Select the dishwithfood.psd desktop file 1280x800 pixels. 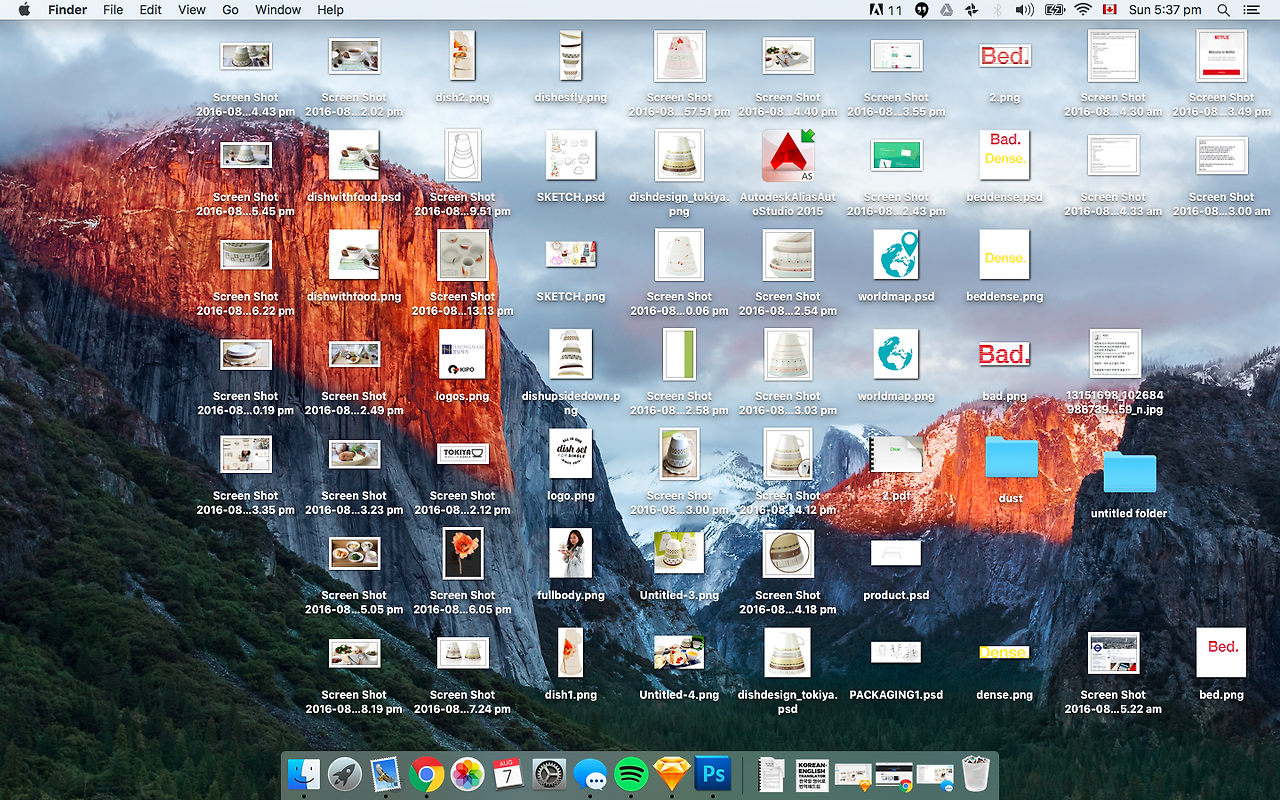(353, 155)
